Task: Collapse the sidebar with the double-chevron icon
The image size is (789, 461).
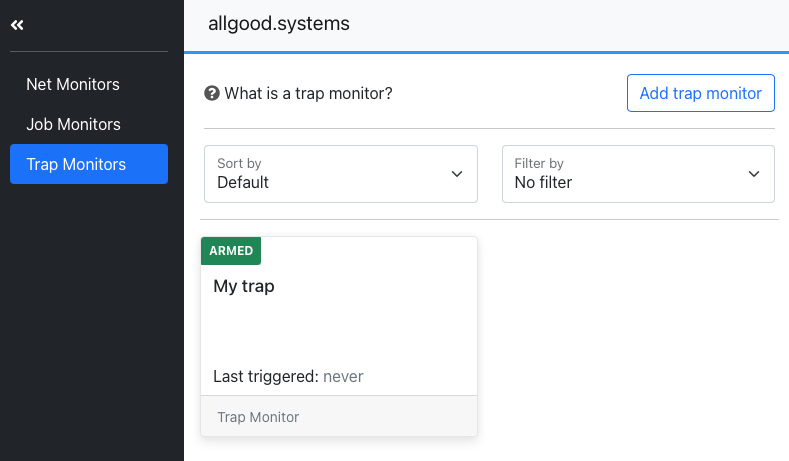Action: tap(17, 25)
